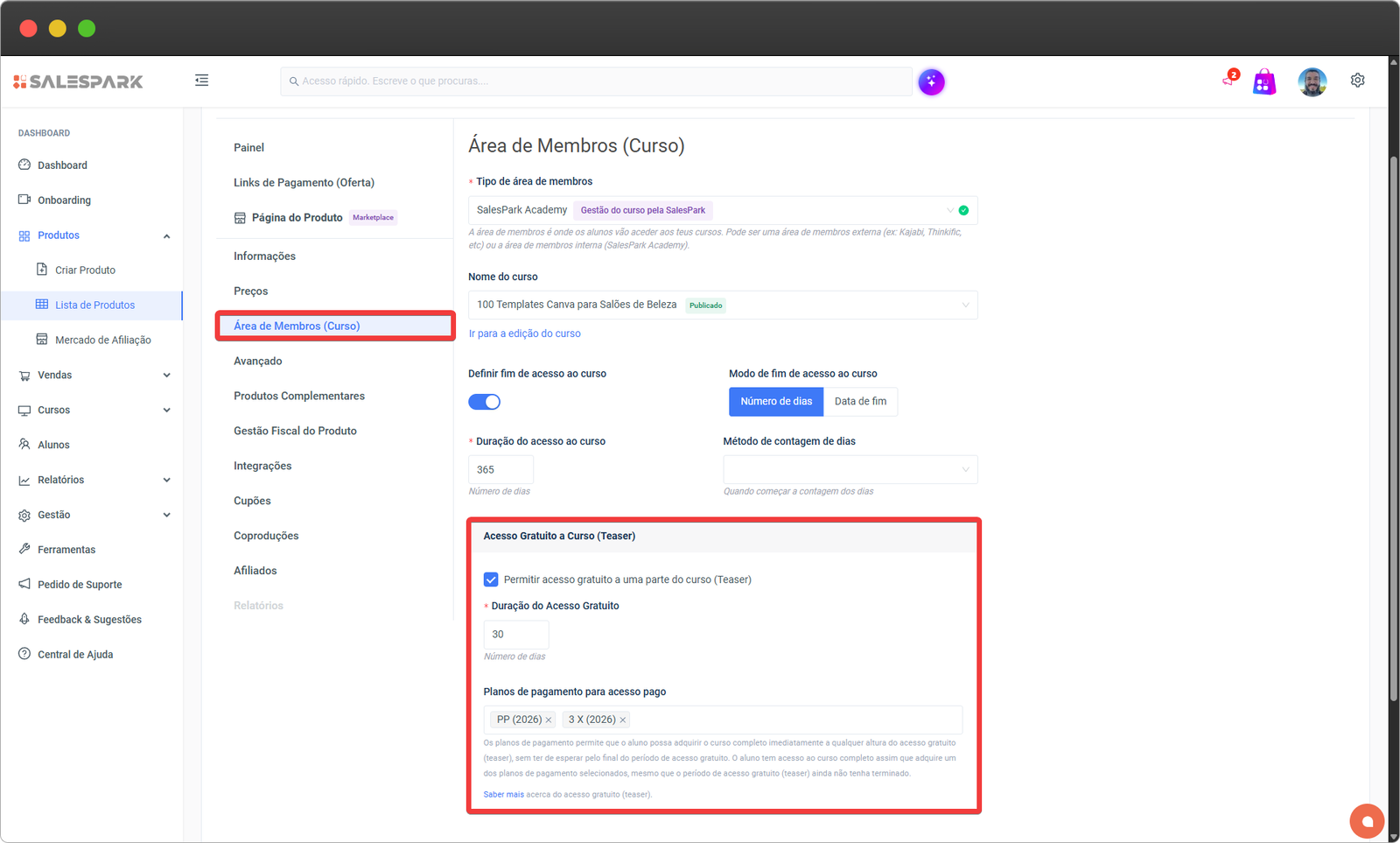1400x843 pixels.
Task: Go to Integrações settings section
Action: click(262, 466)
